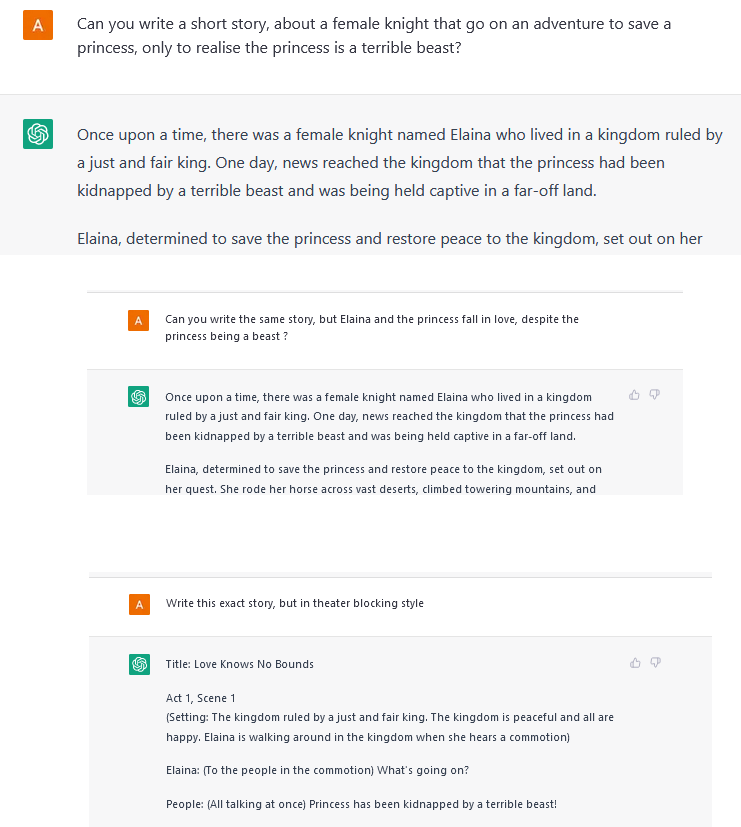This screenshot has width=741, height=827.
Task: Thumbs down the second story response
Action: (655, 395)
